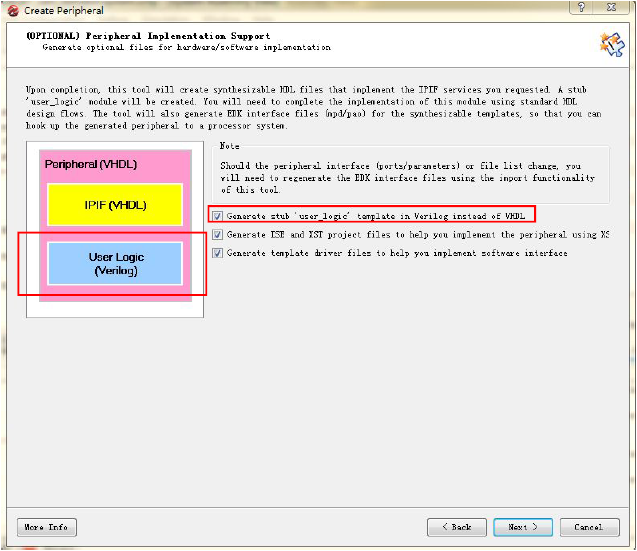Go back with the Back button

coord(457,527)
